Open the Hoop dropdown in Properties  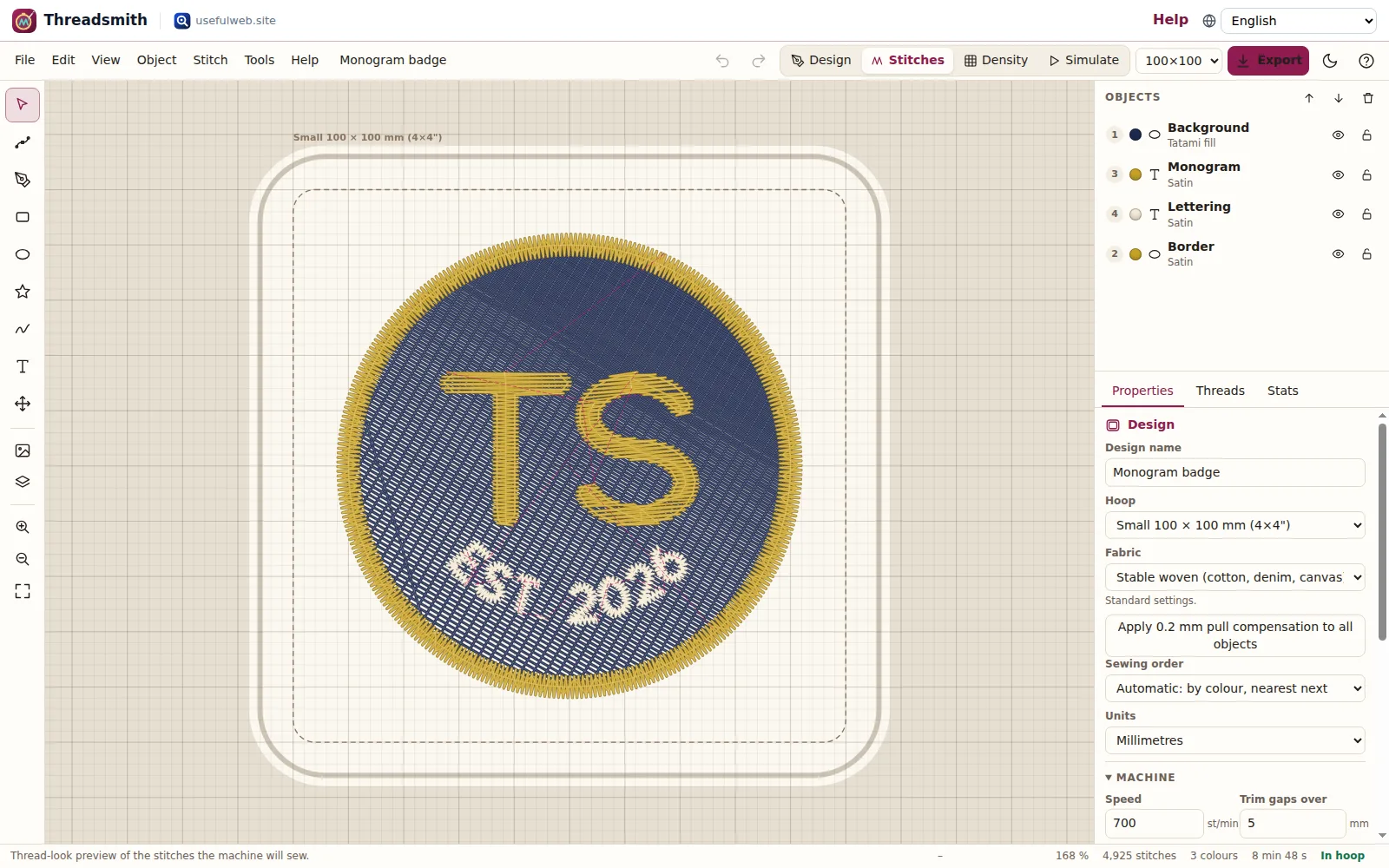[x=1234, y=525]
